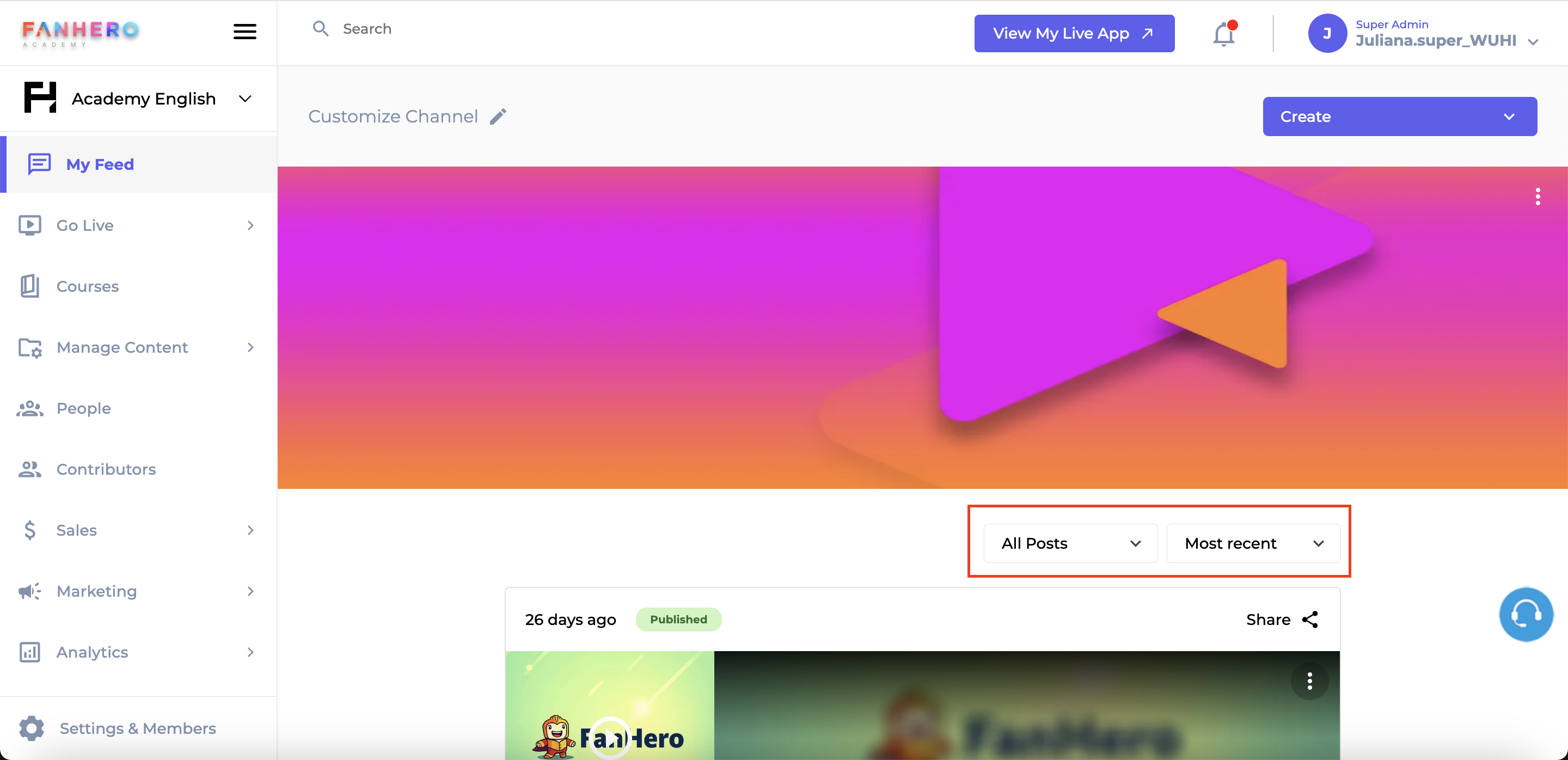Expand the Manage Content chevron
Image resolution: width=1568 pixels, height=760 pixels.
[250, 347]
